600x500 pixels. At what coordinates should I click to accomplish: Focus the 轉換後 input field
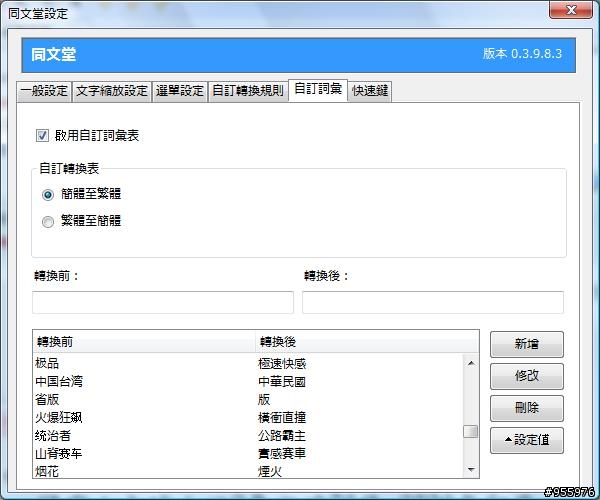click(x=433, y=302)
